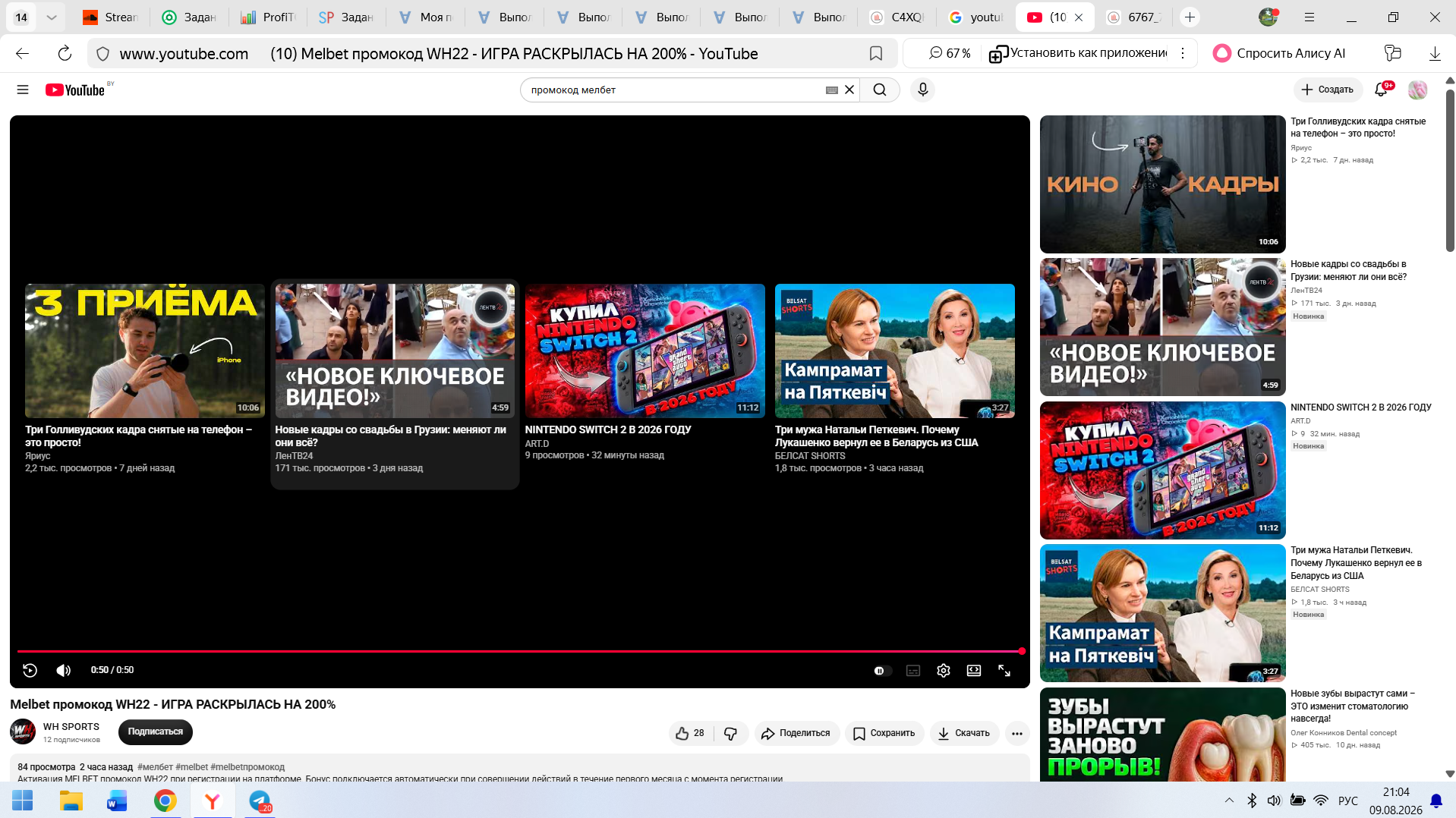
Task: Clear the search query with the X
Action: 849,90
